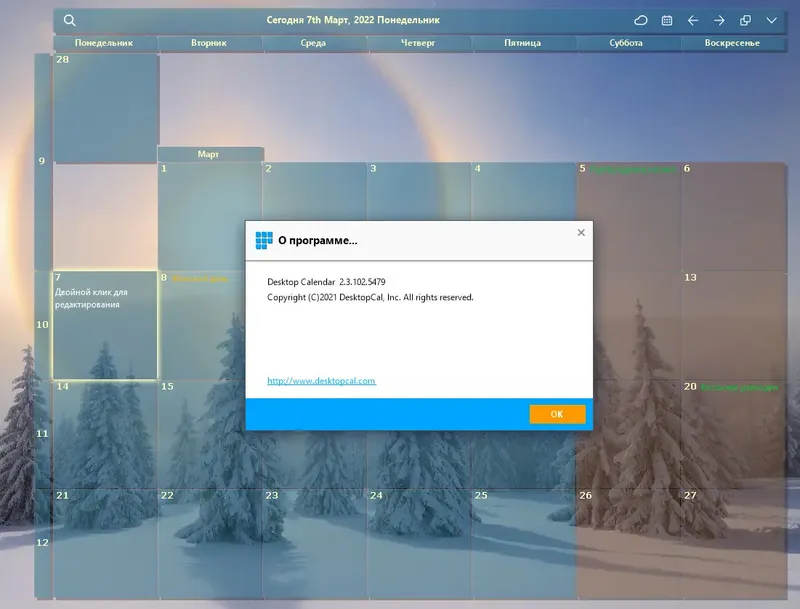Click the cloud sync icon
The height and width of the screenshot is (609, 800).
pos(640,20)
